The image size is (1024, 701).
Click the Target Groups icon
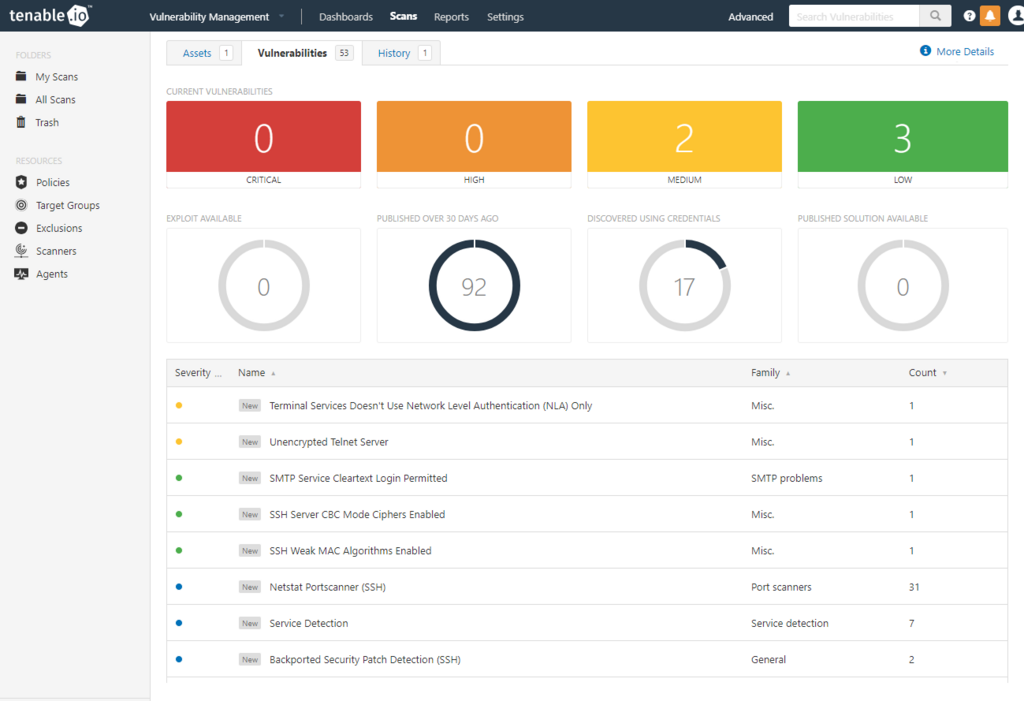(22, 205)
